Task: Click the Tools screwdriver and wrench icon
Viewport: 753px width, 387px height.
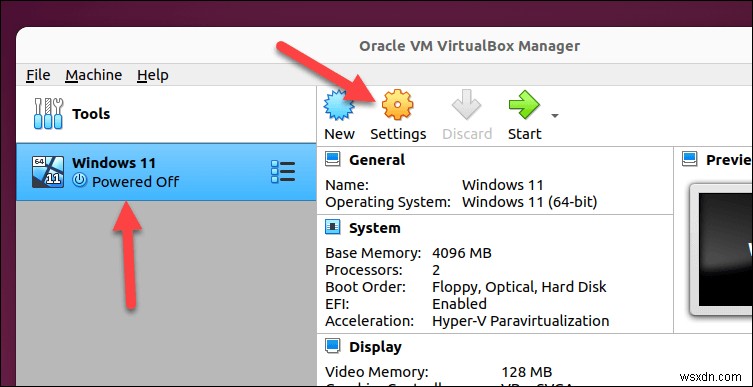Action: click(x=49, y=114)
